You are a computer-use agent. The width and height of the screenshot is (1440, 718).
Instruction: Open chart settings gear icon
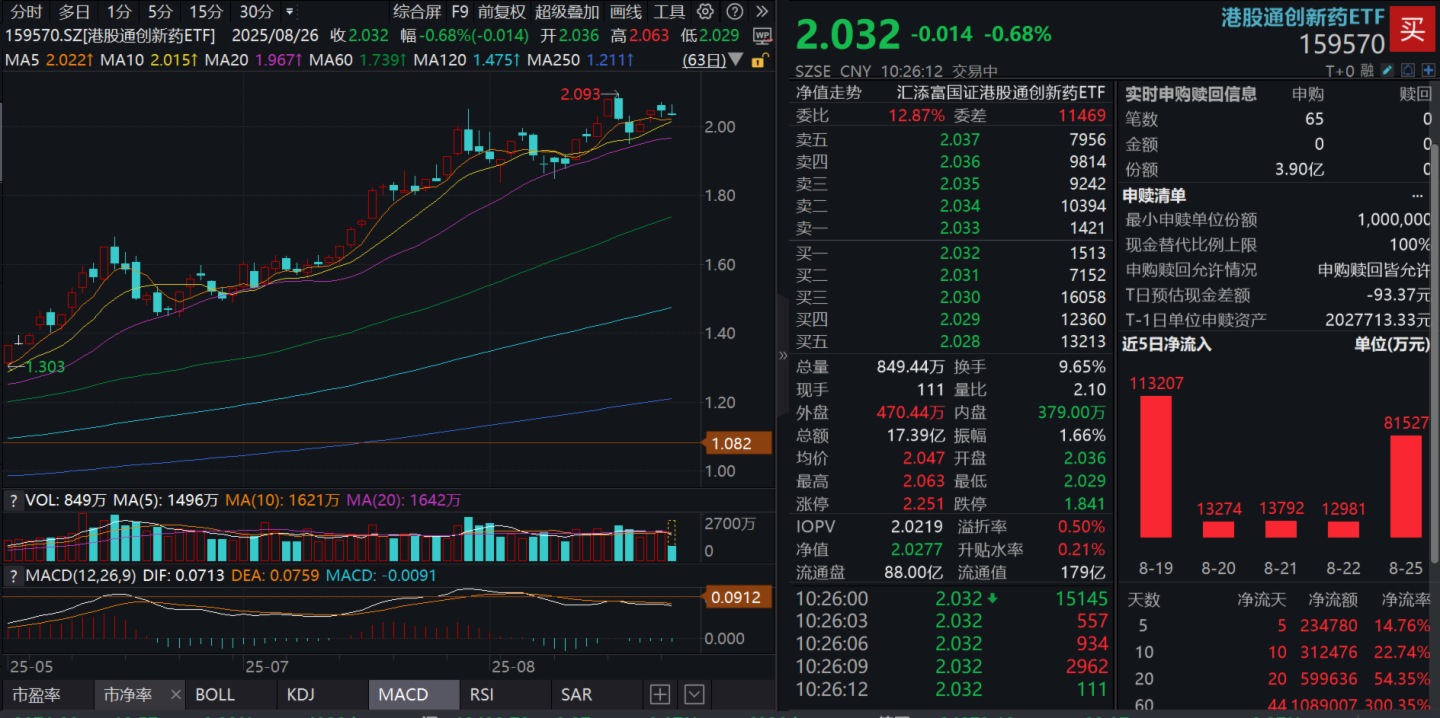(x=706, y=12)
